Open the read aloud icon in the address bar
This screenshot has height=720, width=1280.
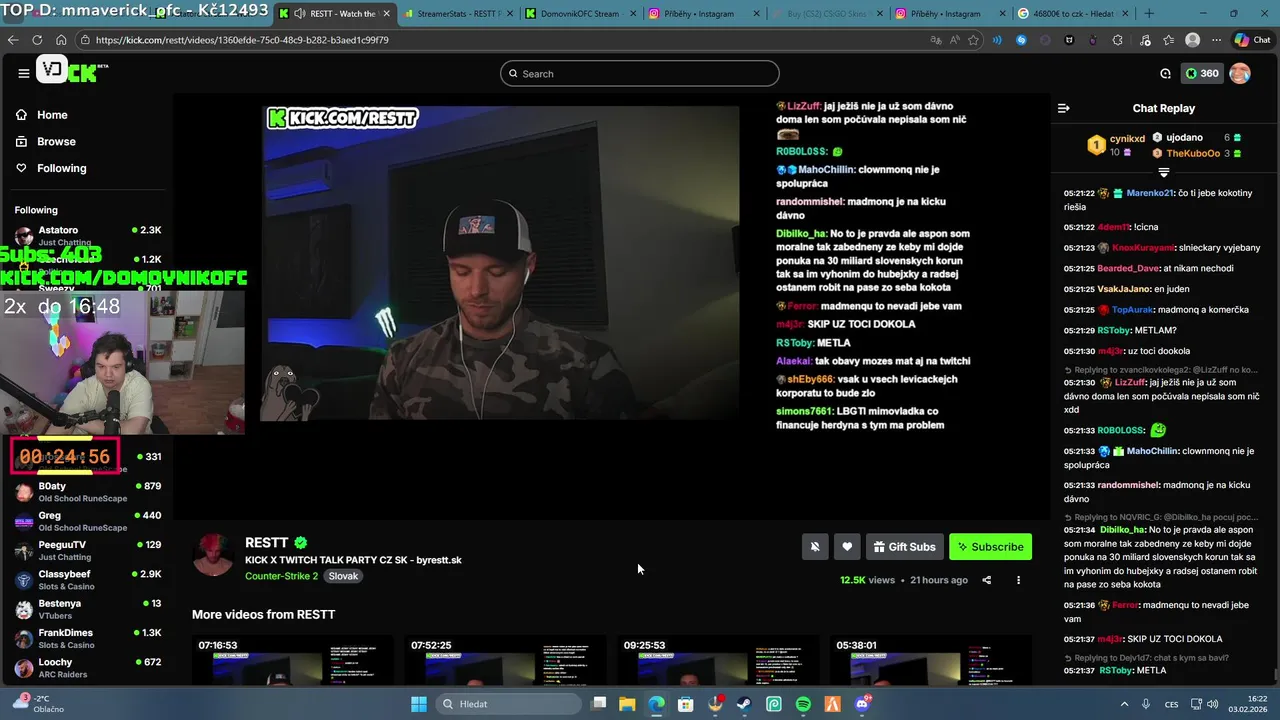coord(955,40)
